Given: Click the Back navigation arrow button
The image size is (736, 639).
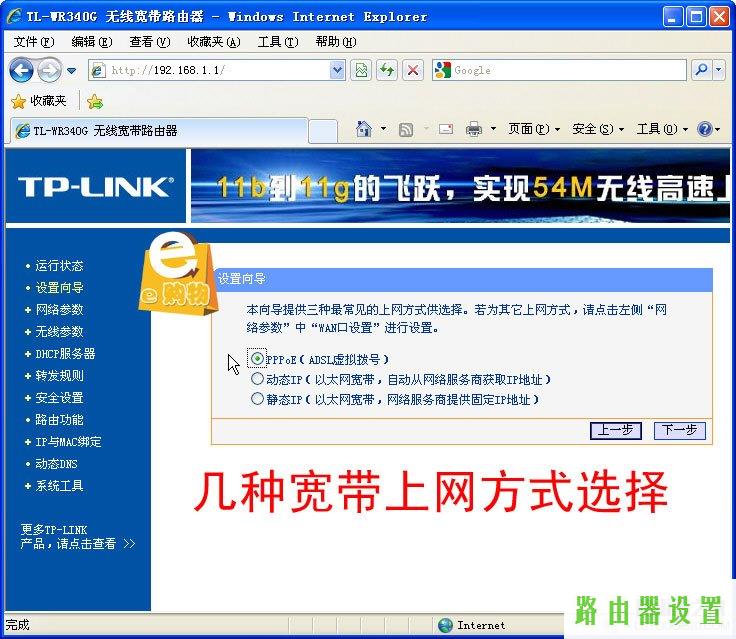Looking at the screenshot, I should [x=21, y=70].
